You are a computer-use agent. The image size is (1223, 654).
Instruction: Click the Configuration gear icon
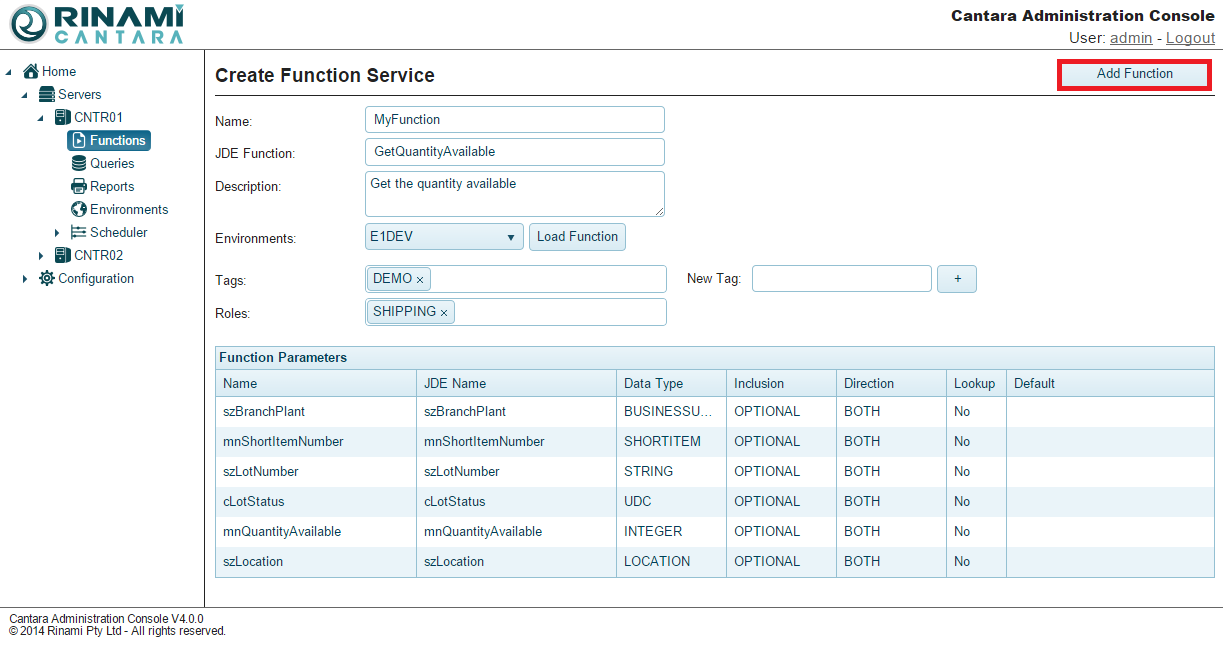click(47, 278)
